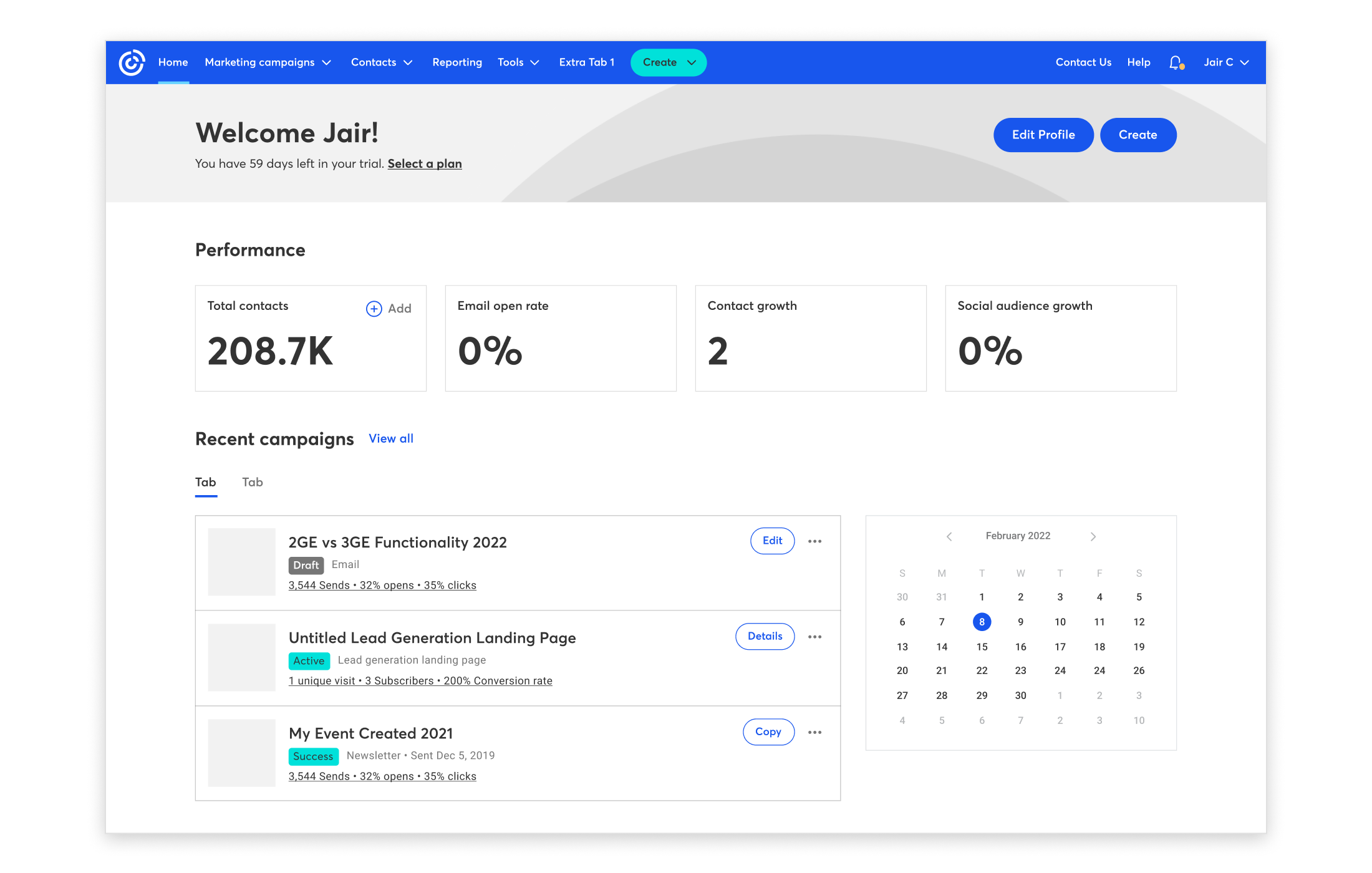Viewport: 1372px width, 873px height.
Task: Edit the 2GE vs 3GE Functionality campaign
Action: tap(772, 541)
